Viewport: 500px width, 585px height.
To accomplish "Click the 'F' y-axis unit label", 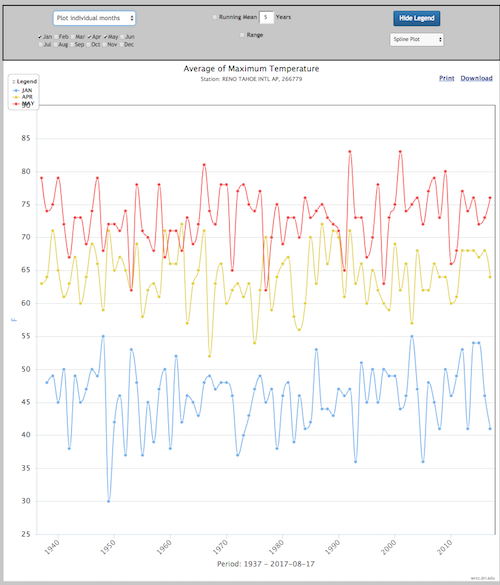I will [14, 320].
